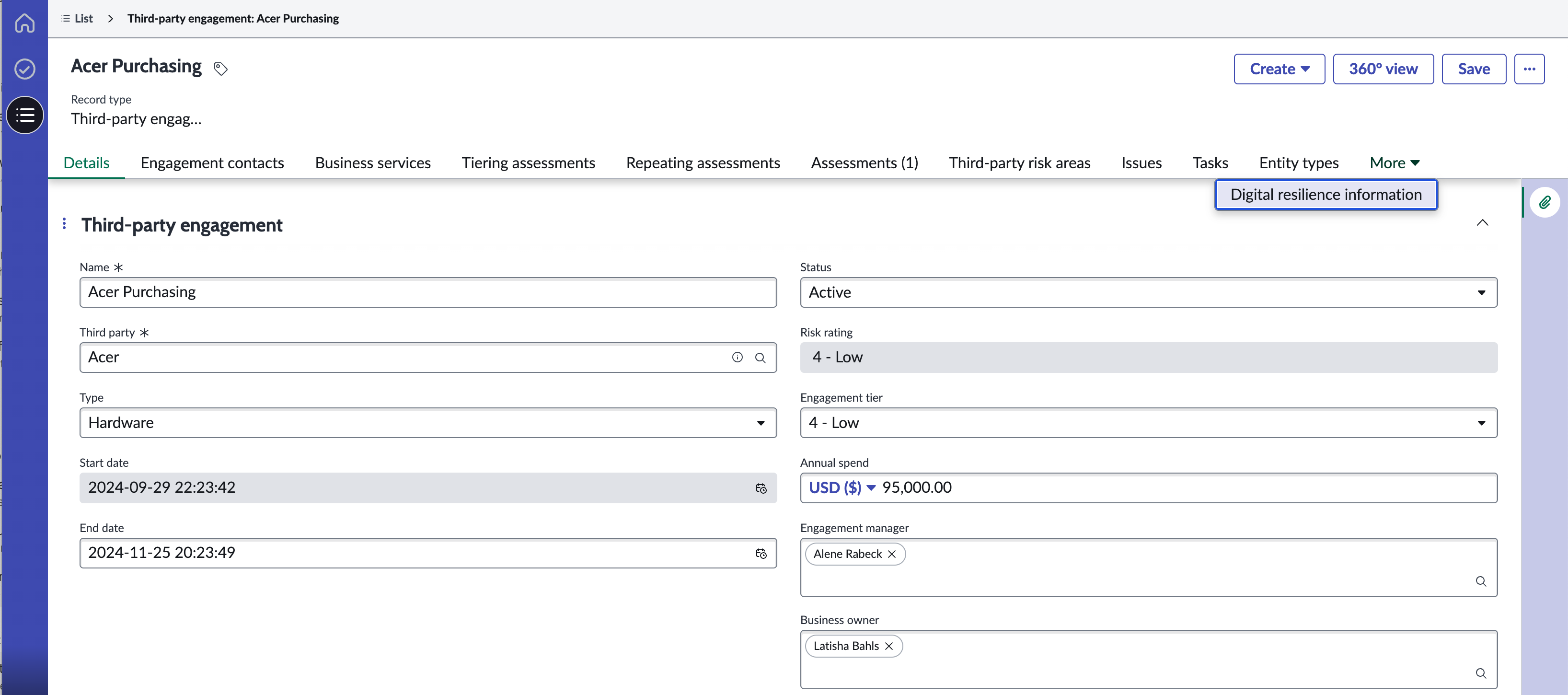Click the Start date value field

[428, 487]
